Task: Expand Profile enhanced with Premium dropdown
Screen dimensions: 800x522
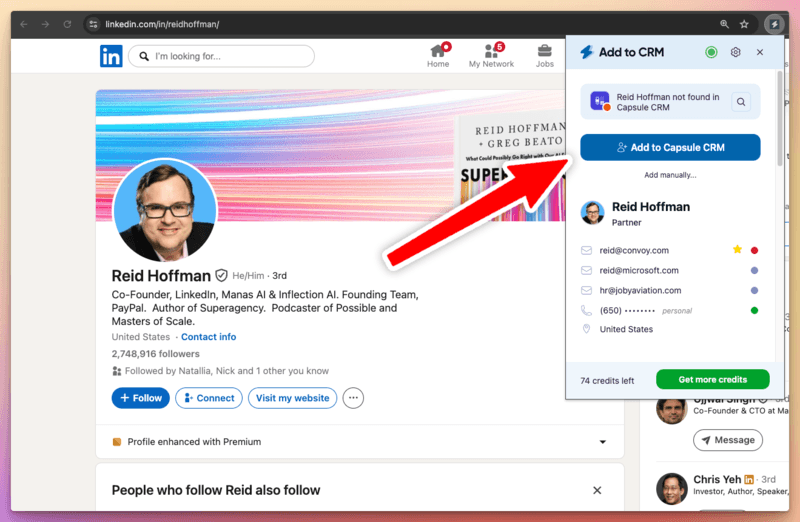Action: [x=603, y=442]
